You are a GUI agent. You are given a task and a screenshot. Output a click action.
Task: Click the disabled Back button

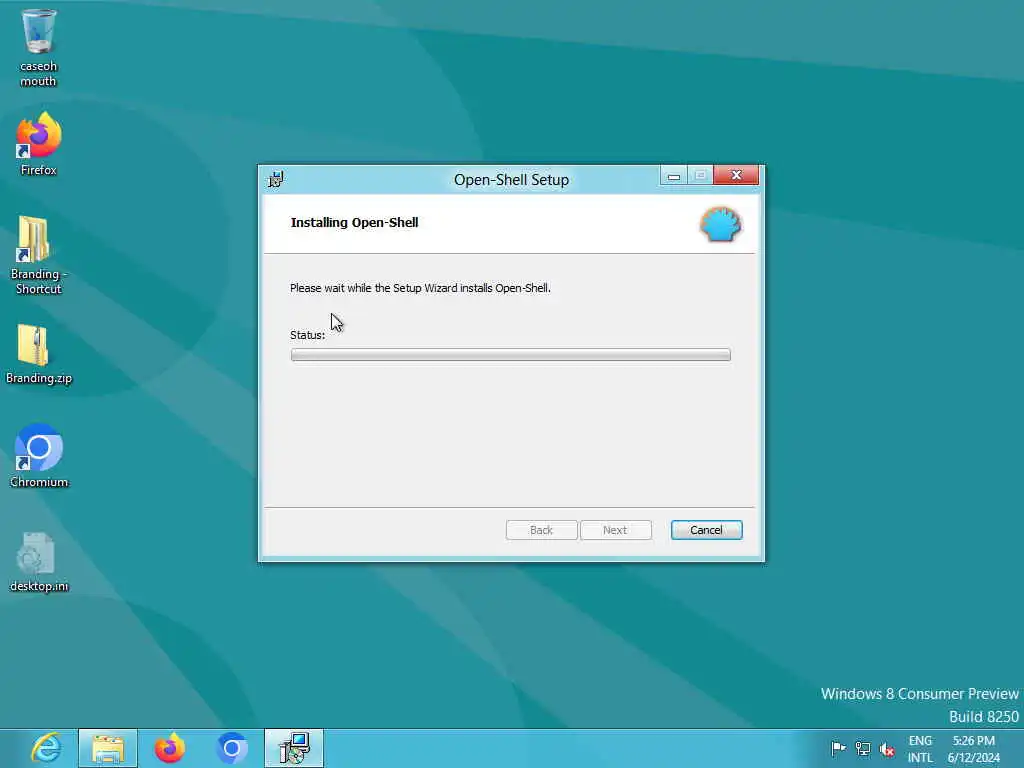tap(541, 530)
